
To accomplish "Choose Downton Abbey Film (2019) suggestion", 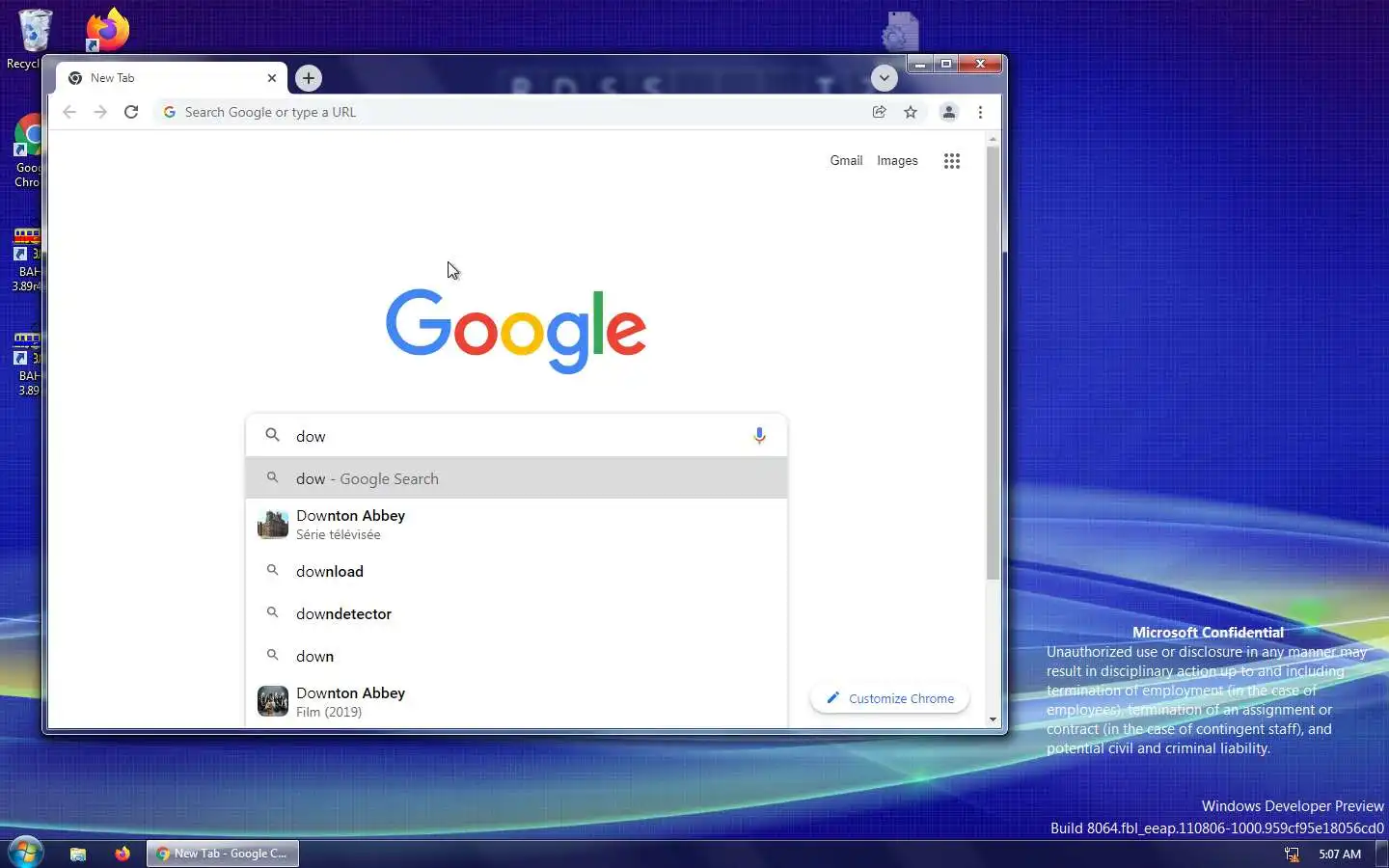I will click(517, 702).
